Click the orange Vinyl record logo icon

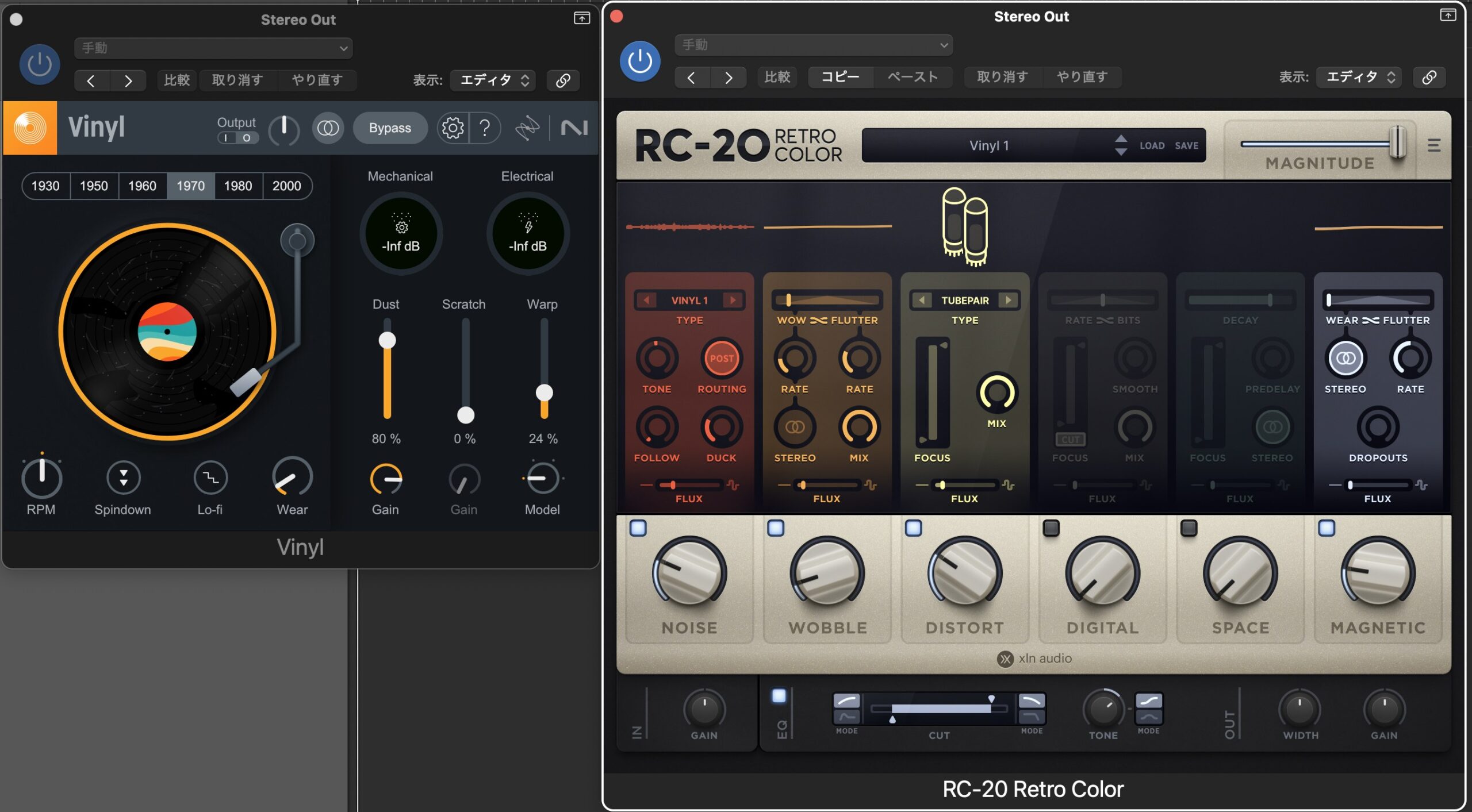(30, 128)
